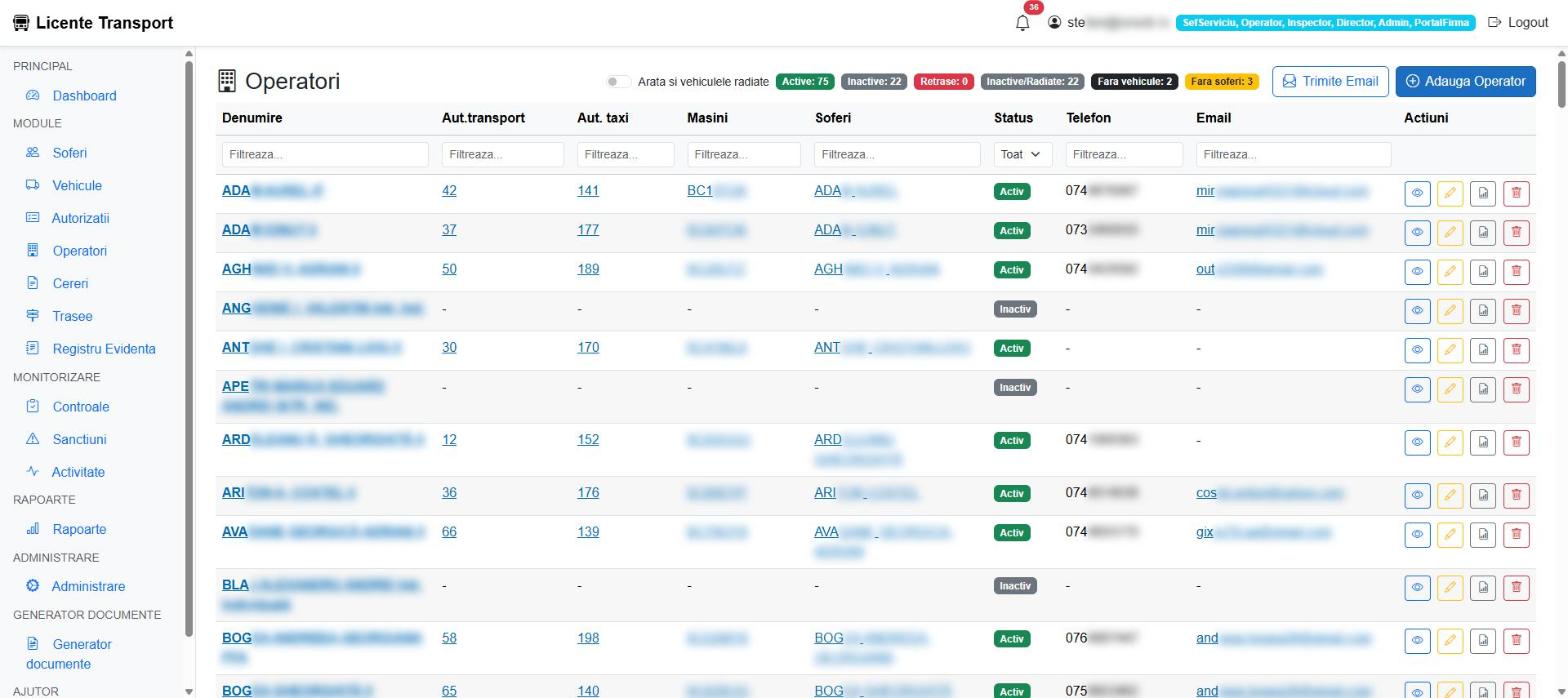View the ANT operator with the eye icon

[x=1417, y=350]
